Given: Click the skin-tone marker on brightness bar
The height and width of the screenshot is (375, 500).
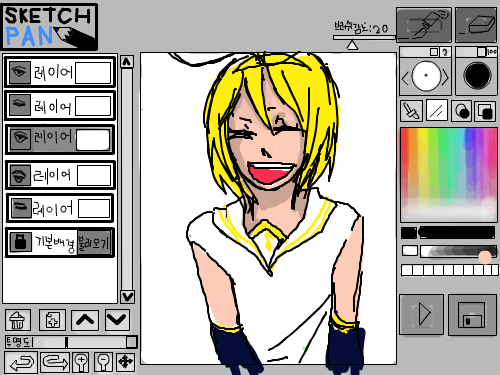Looking at the screenshot, I should 485,257.
